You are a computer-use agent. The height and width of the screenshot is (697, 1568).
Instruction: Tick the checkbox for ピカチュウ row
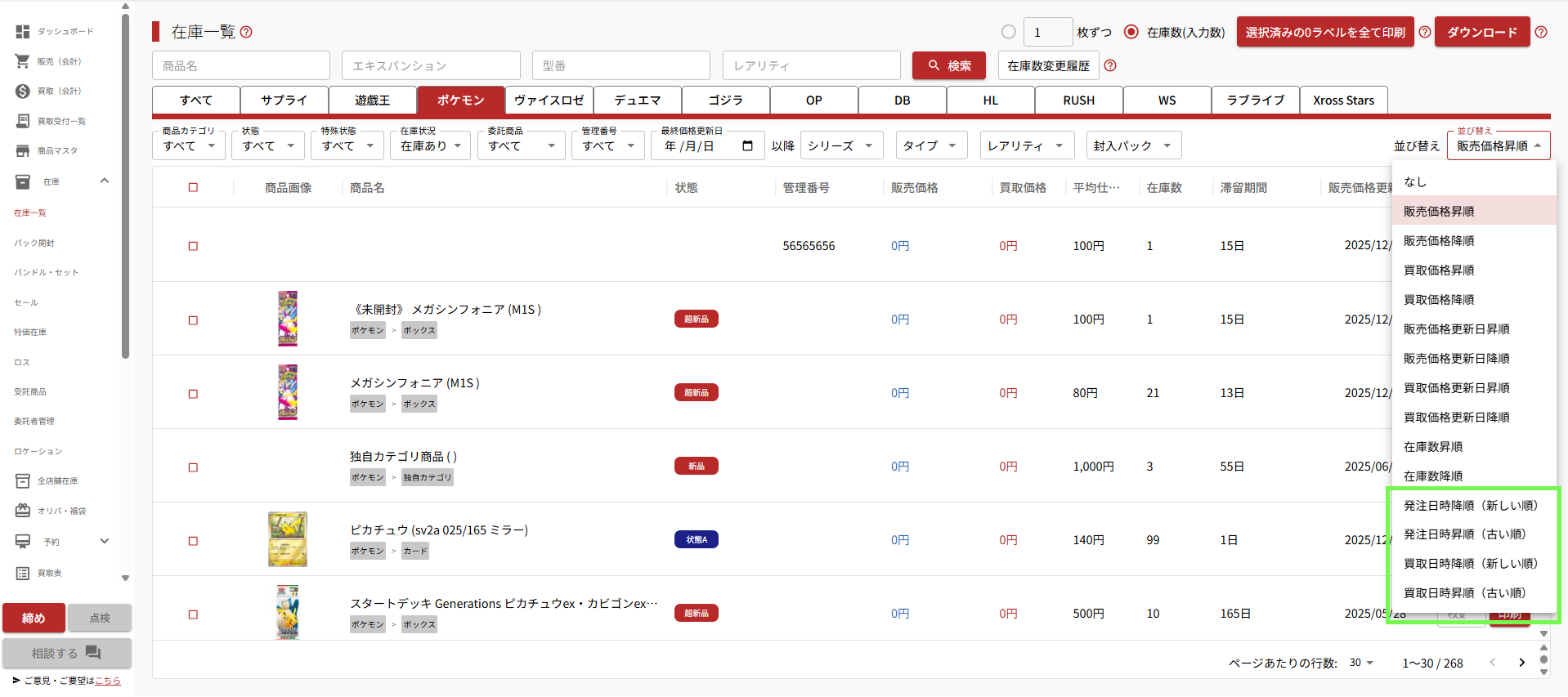click(x=193, y=541)
